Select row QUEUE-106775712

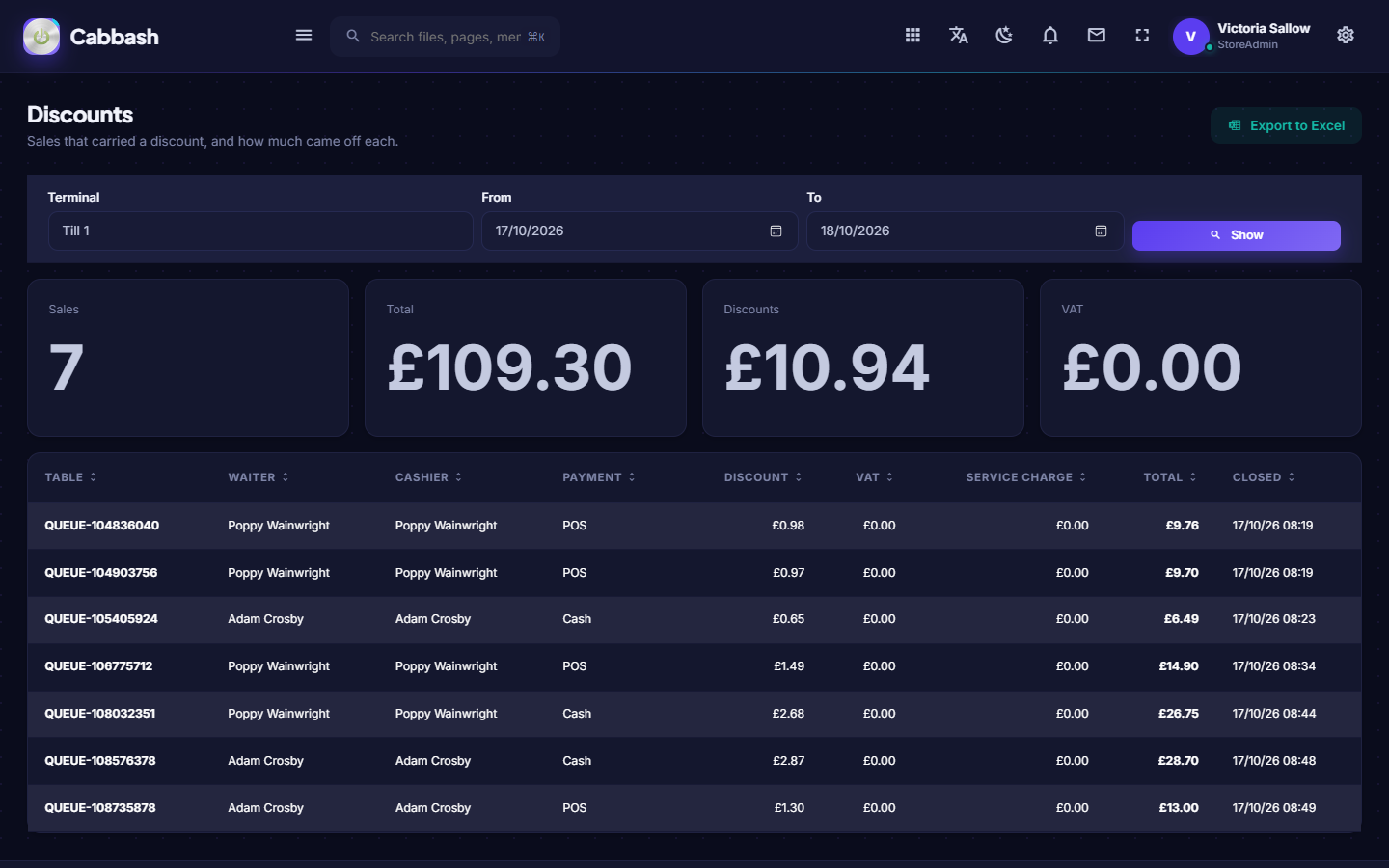point(694,666)
